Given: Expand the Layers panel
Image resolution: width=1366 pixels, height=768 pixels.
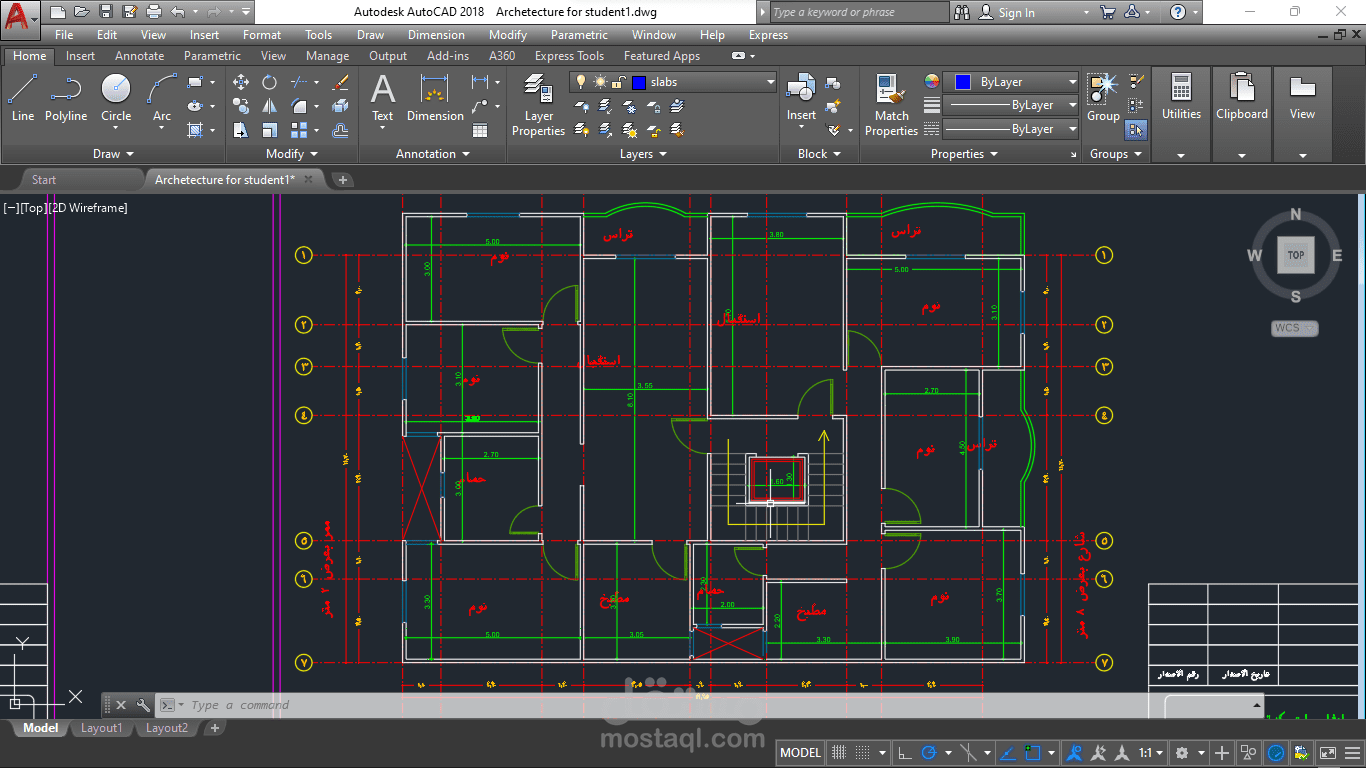Looking at the screenshot, I should [x=643, y=154].
